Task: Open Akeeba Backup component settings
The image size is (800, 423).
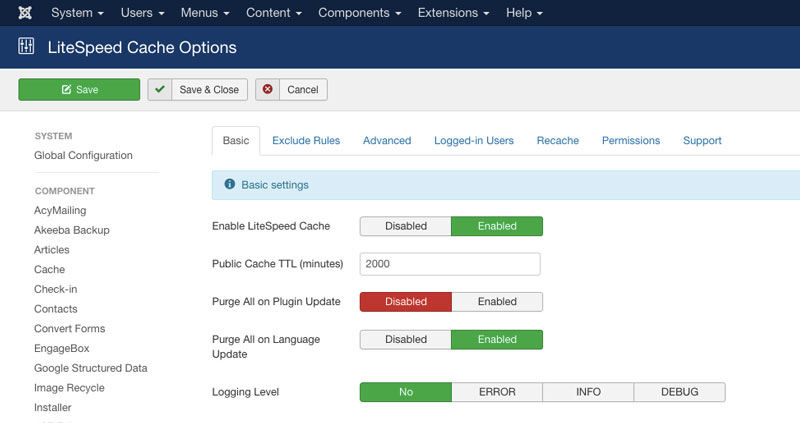Action: [x=72, y=230]
